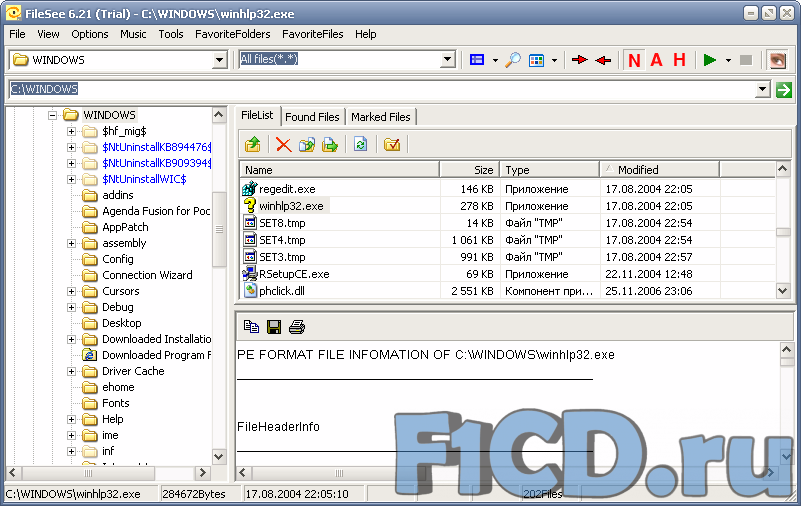The height and width of the screenshot is (506, 801).
Task: Expand the assembly folder node
Action: pos(72,244)
